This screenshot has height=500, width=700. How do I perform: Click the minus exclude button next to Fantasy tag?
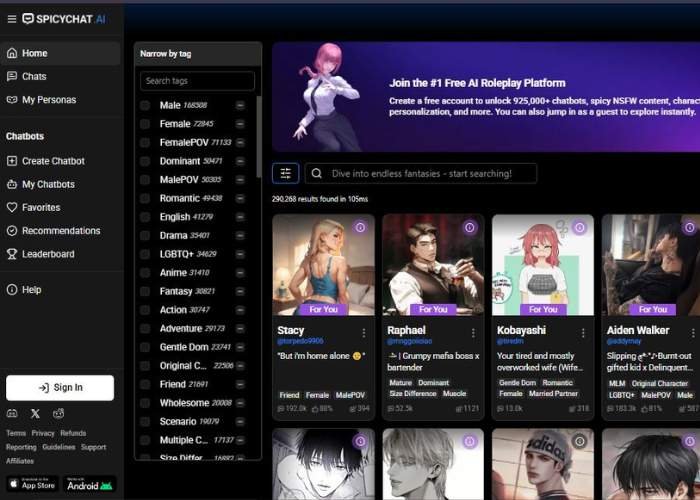click(x=240, y=291)
